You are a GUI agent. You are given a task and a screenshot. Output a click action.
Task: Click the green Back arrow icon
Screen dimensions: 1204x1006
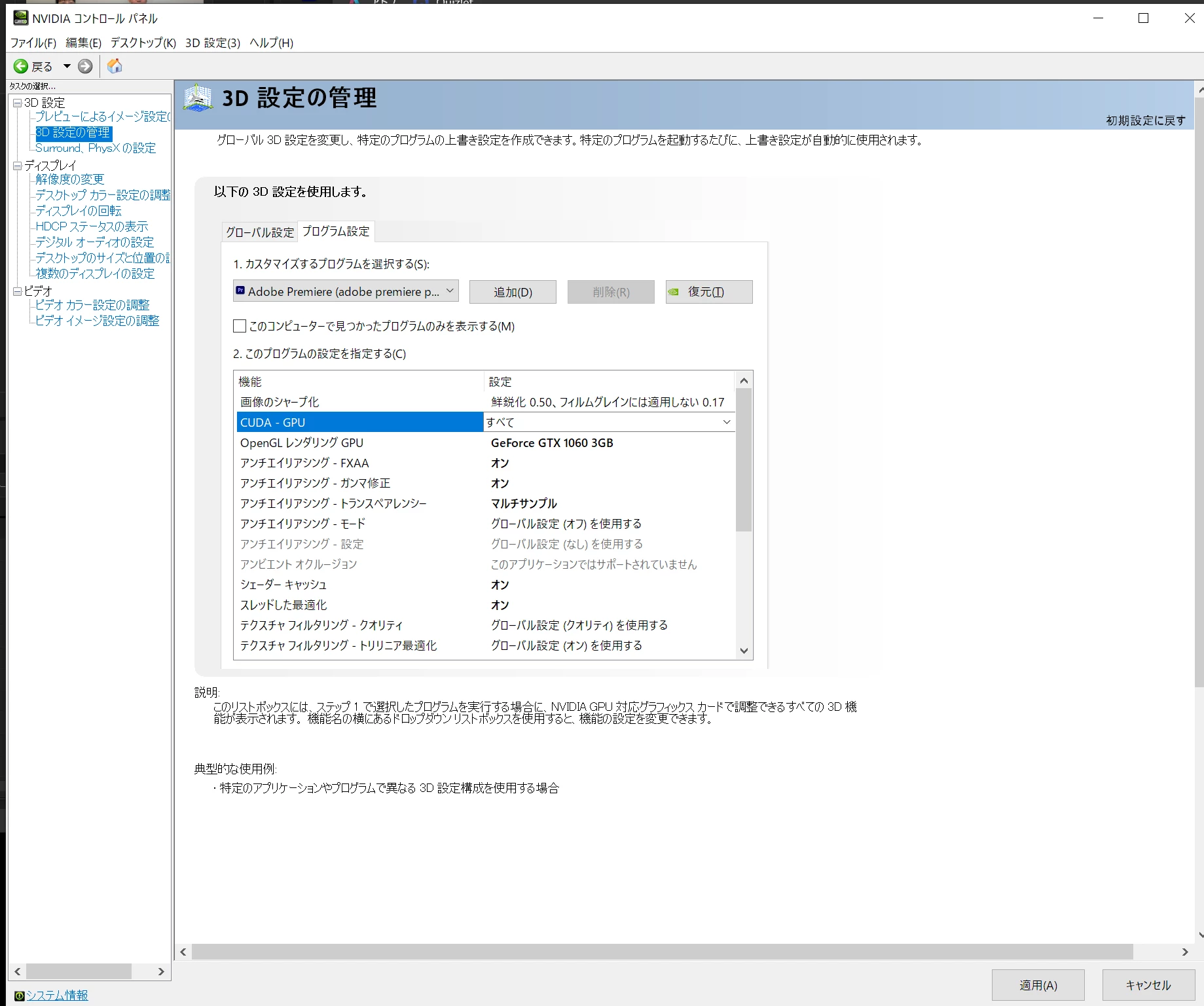(x=21, y=66)
